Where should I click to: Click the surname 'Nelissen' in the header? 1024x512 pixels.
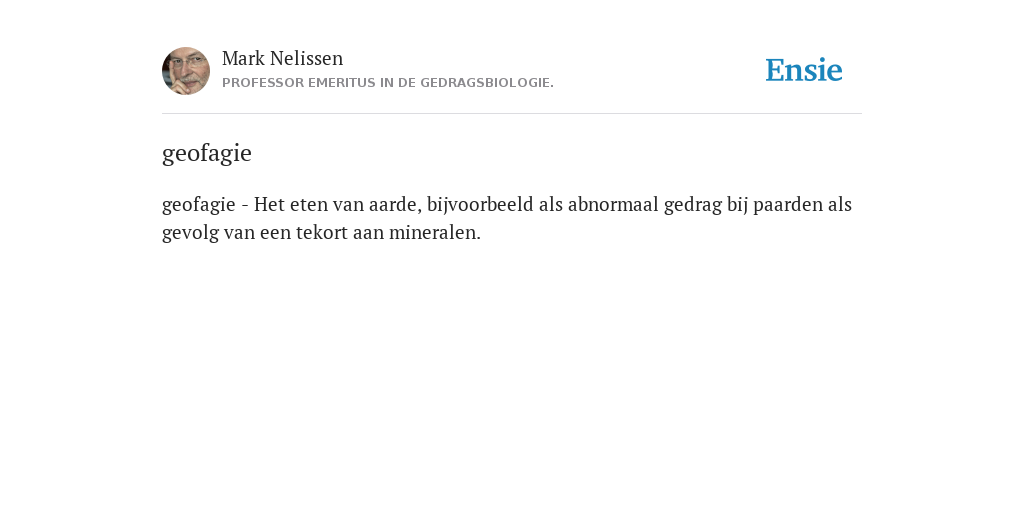tap(306, 58)
